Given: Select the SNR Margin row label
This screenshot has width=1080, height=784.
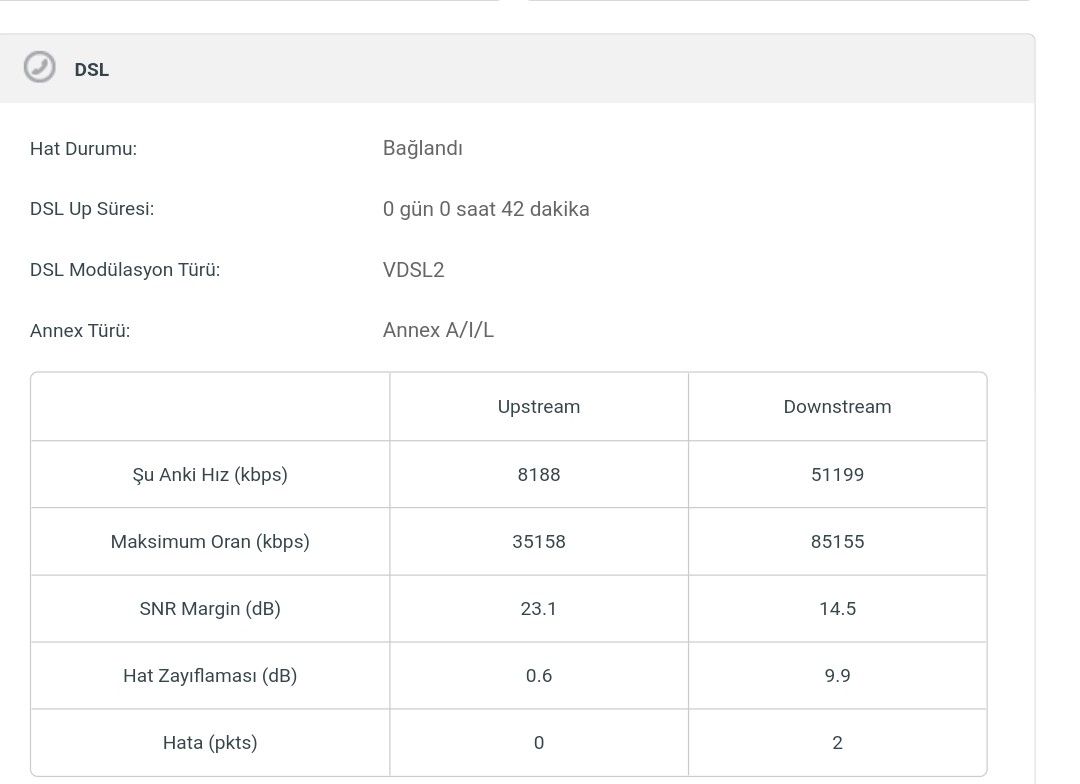Looking at the screenshot, I should (209, 609).
